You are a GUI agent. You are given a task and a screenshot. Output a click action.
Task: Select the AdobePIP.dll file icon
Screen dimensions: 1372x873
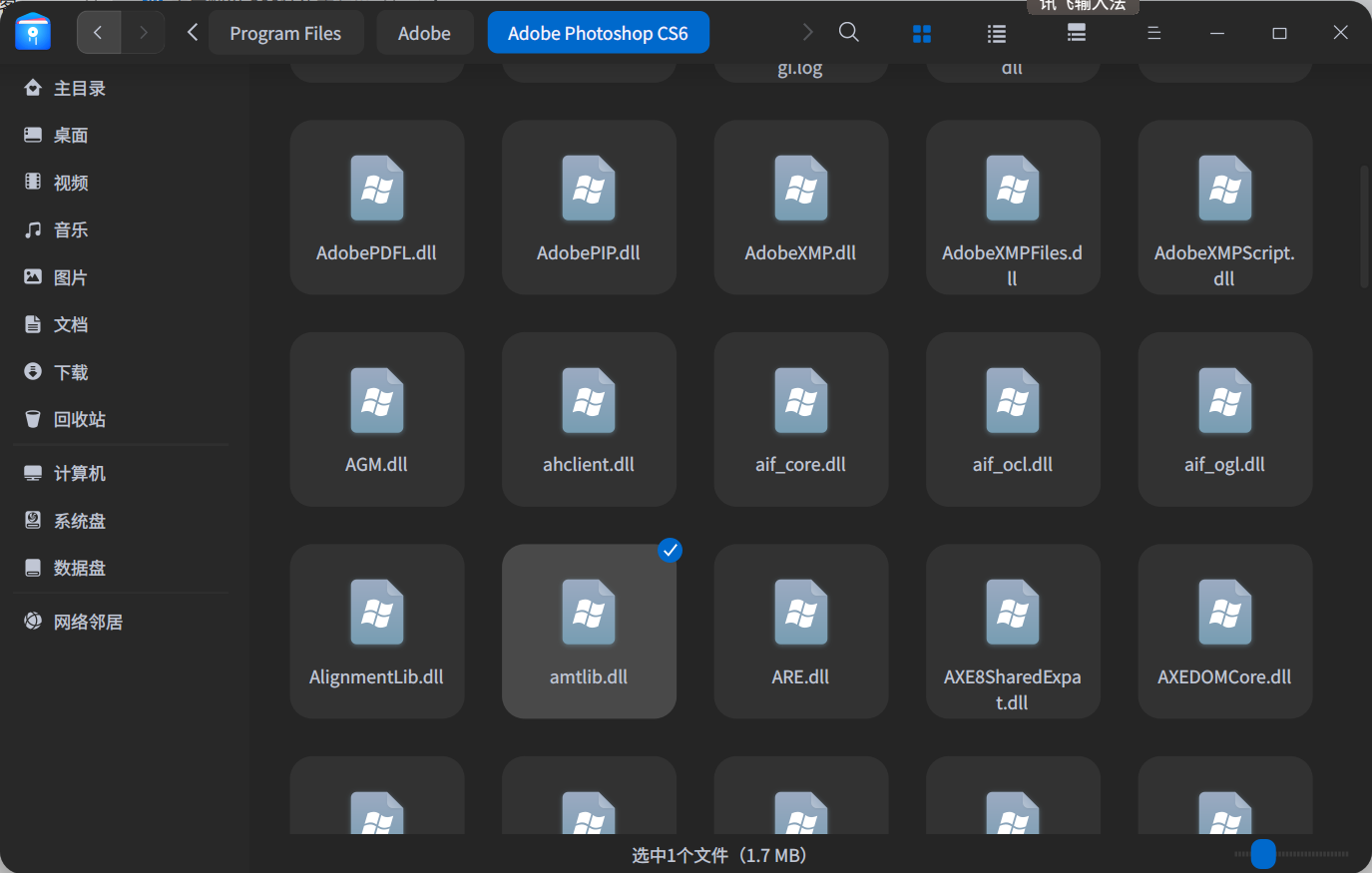589,189
